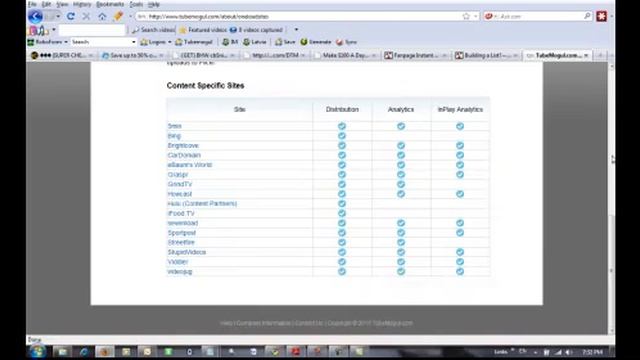Open the forward history dropdown arrow

[58, 16]
